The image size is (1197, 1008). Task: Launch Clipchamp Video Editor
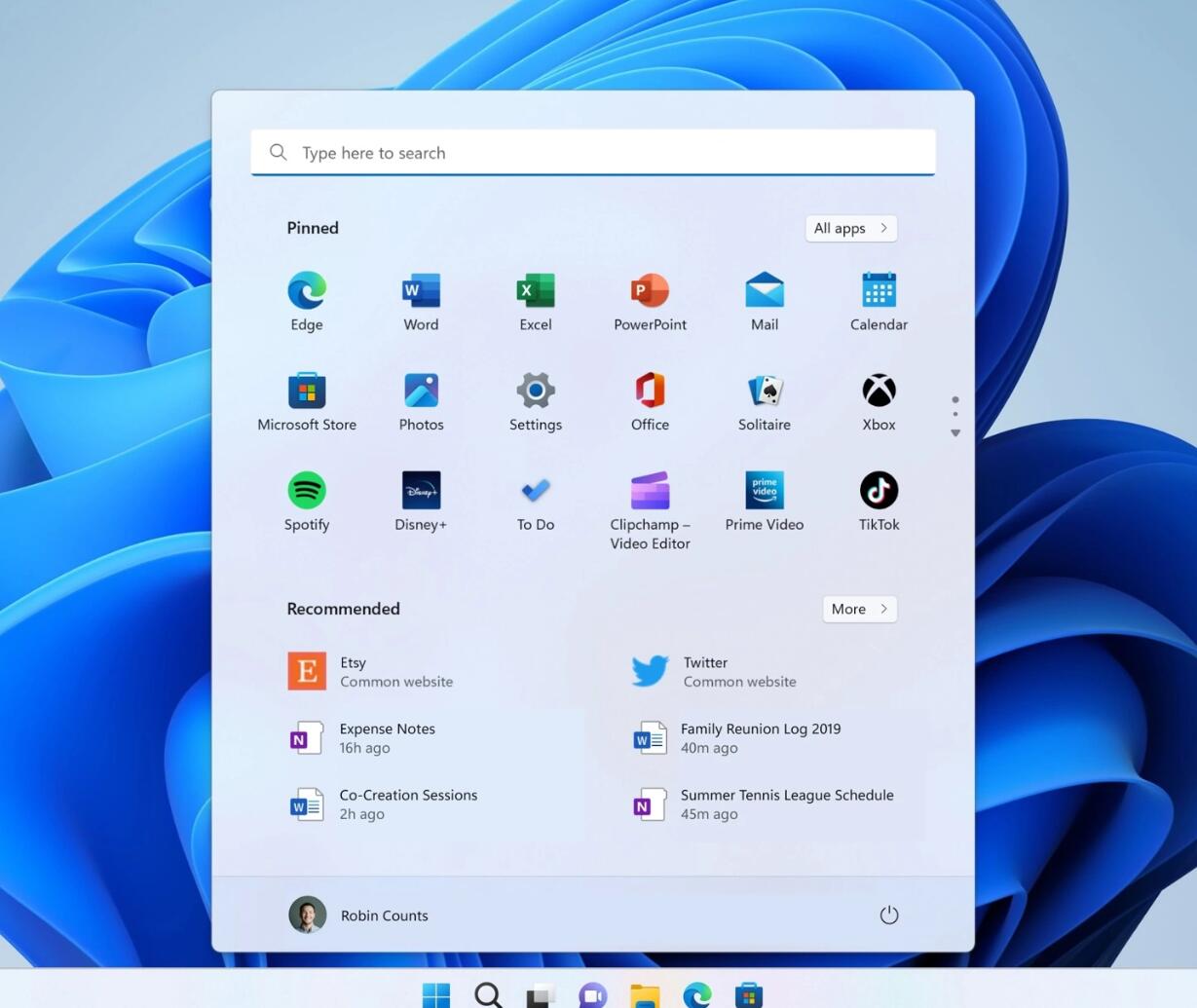pyautogui.click(x=650, y=511)
